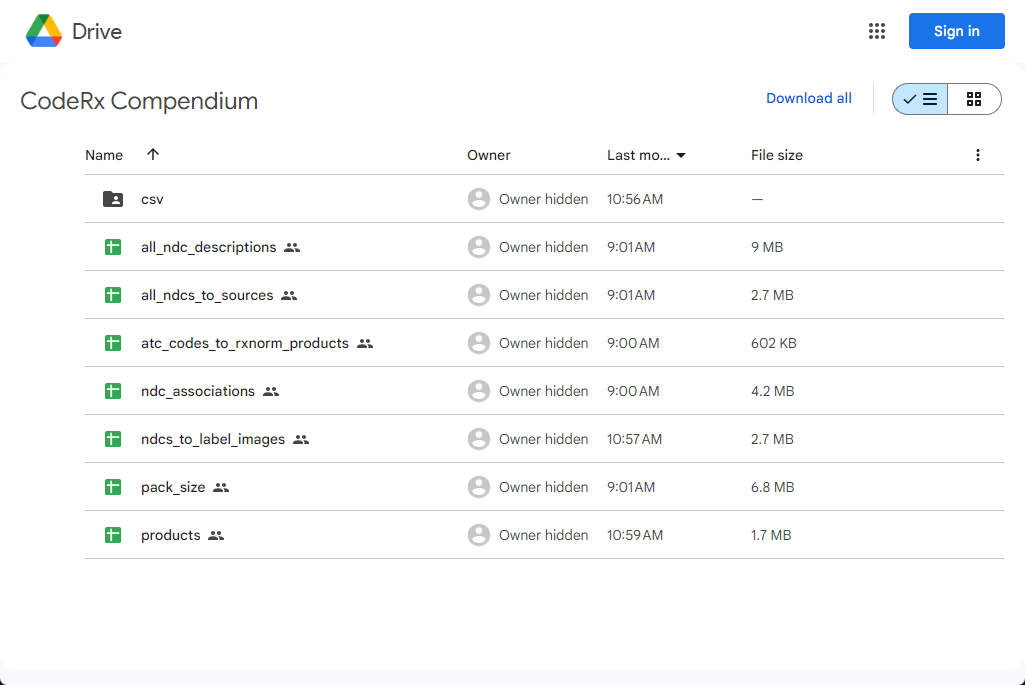The width and height of the screenshot is (1025, 685).
Task: Open the atc_codes_to_rxnorm_products file
Action: [x=245, y=342]
